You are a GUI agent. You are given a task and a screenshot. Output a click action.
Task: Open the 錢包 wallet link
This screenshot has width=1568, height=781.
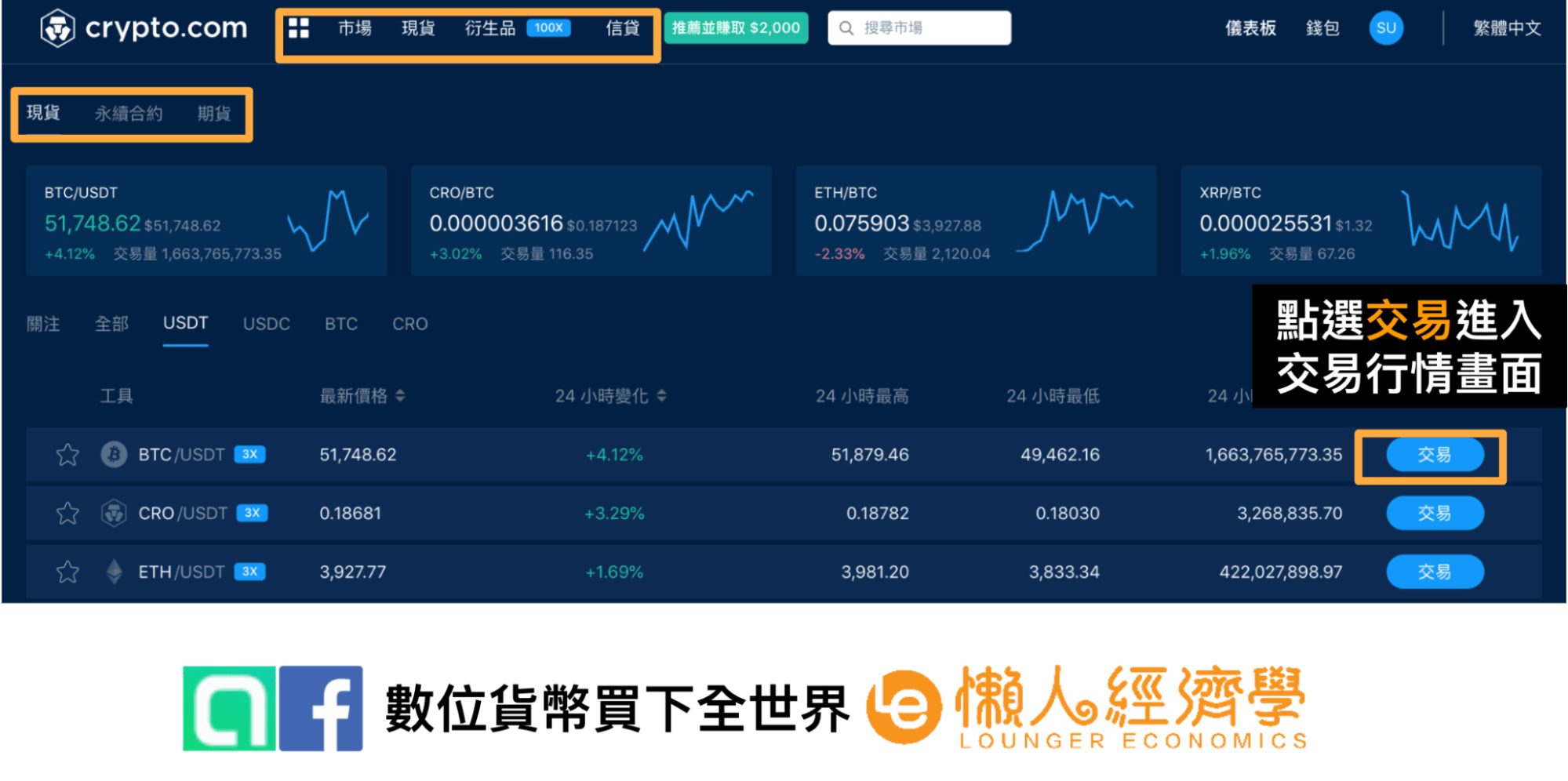coord(1322,28)
